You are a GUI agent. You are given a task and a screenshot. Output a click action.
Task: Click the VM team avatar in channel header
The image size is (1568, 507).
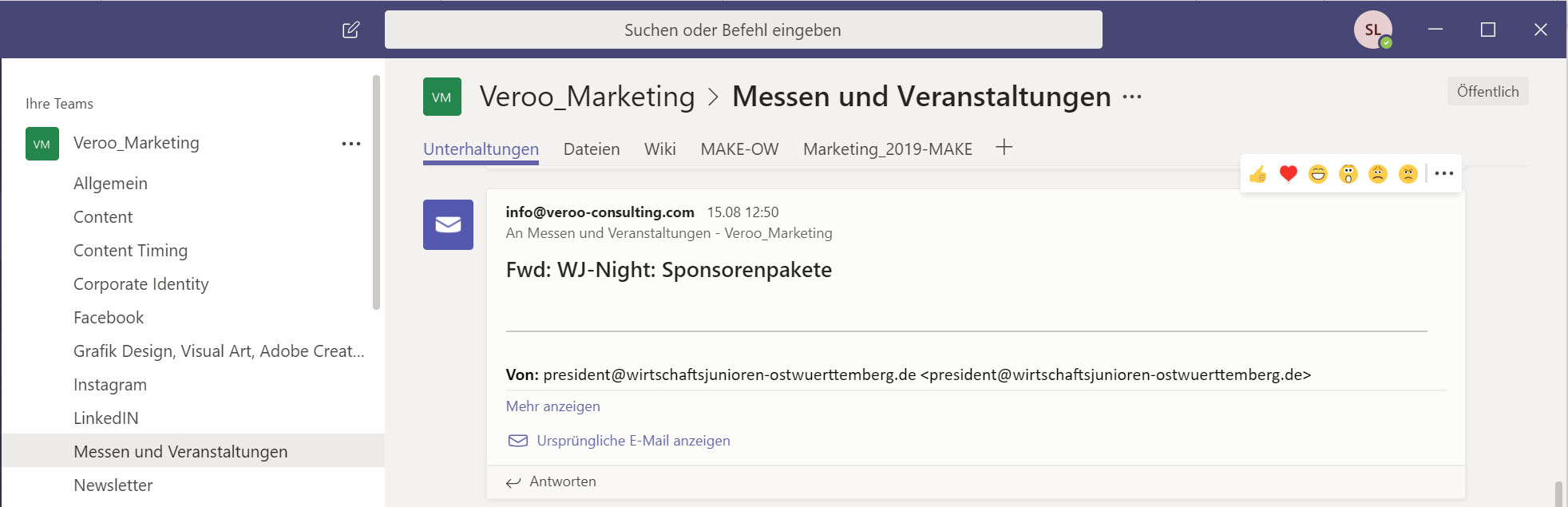[442, 97]
